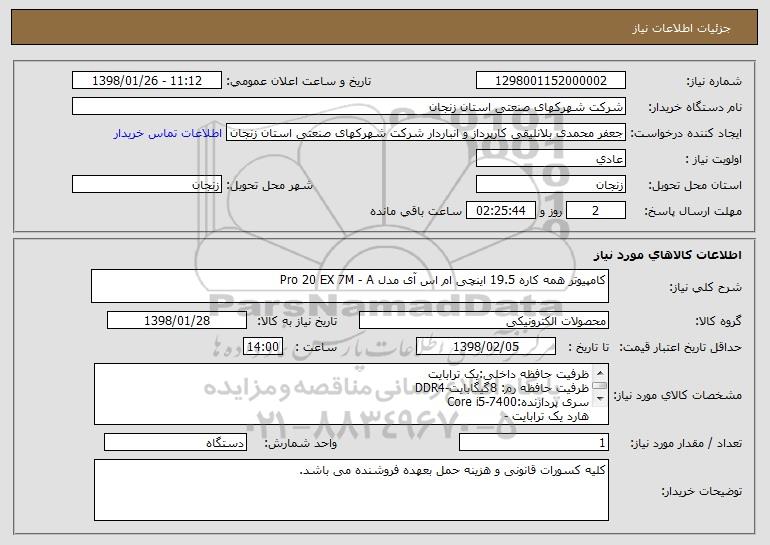Viewport: 770px width, 545px height.
Task: Select the announcement date field 1398/01/26 - 11:12
Action: click(x=147, y=81)
